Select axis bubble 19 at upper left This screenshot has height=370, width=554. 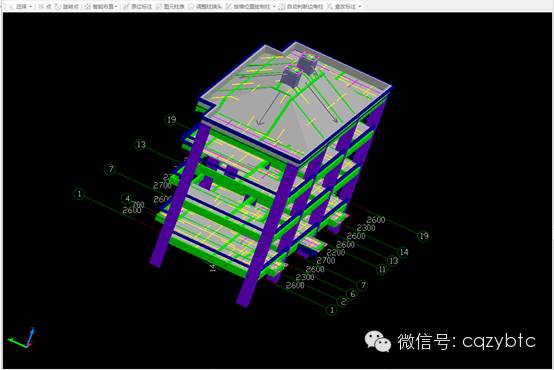(171, 119)
